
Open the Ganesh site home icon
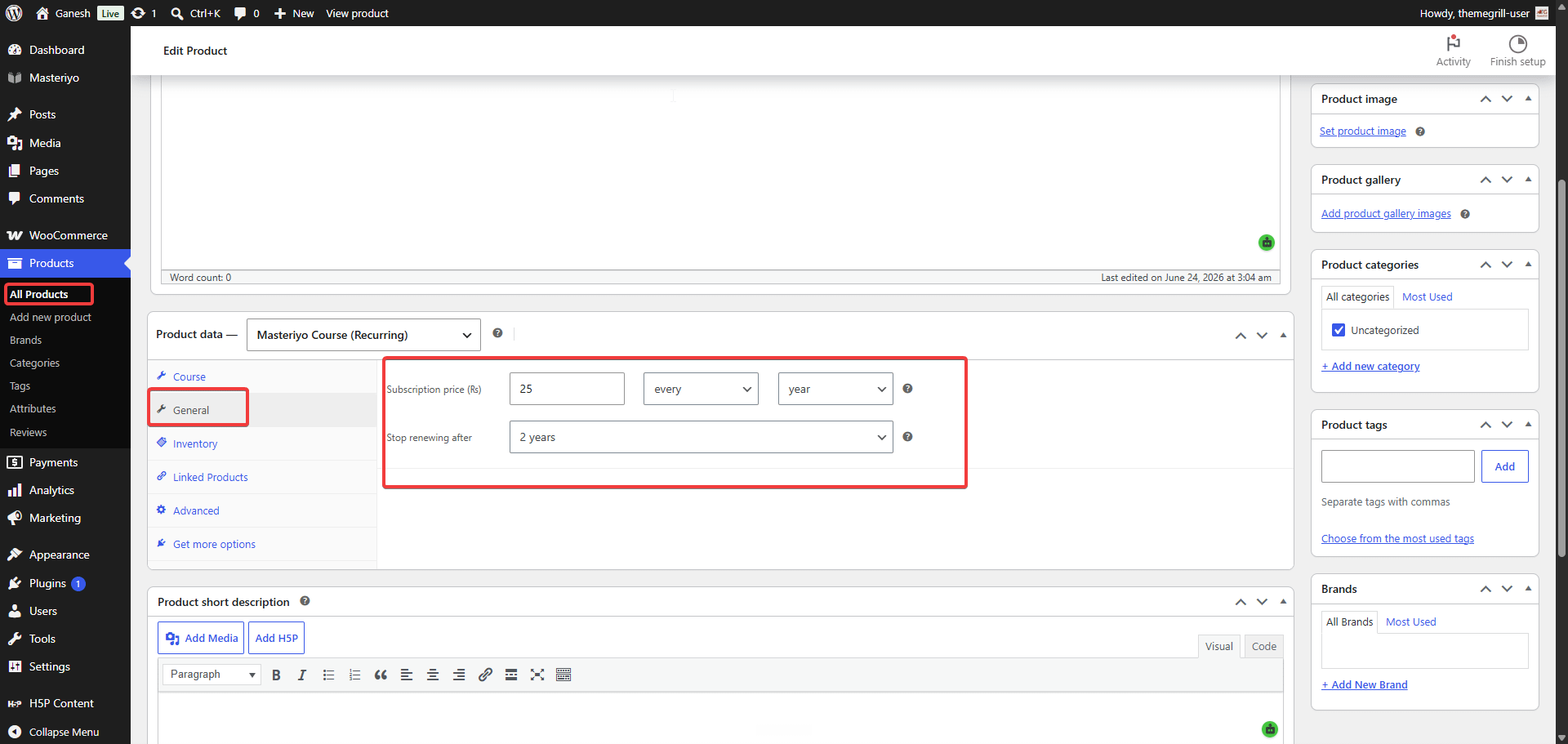(42, 13)
